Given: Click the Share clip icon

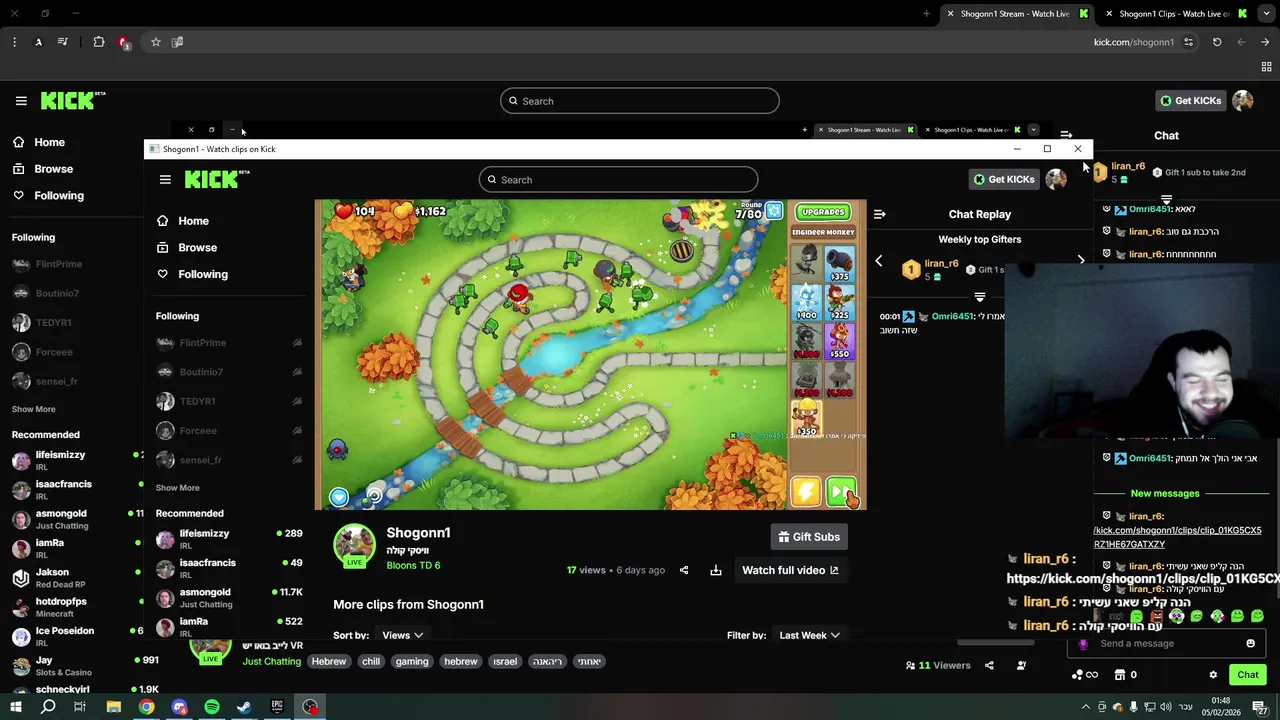Looking at the screenshot, I should click(684, 570).
